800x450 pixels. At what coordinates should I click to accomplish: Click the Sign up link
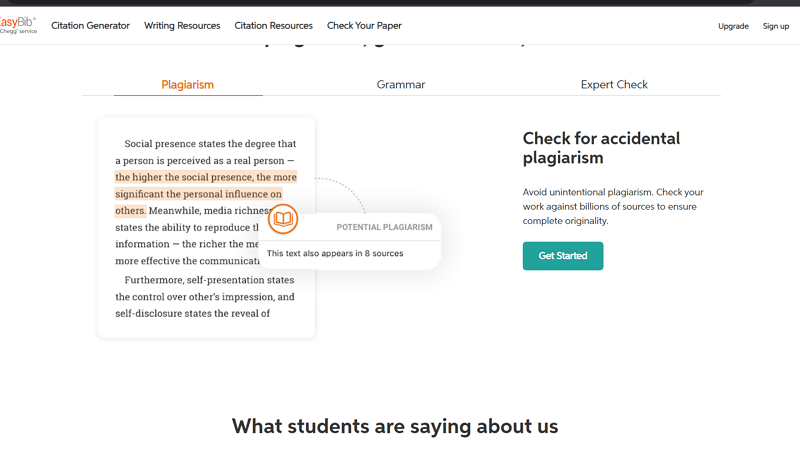coord(776,26)
